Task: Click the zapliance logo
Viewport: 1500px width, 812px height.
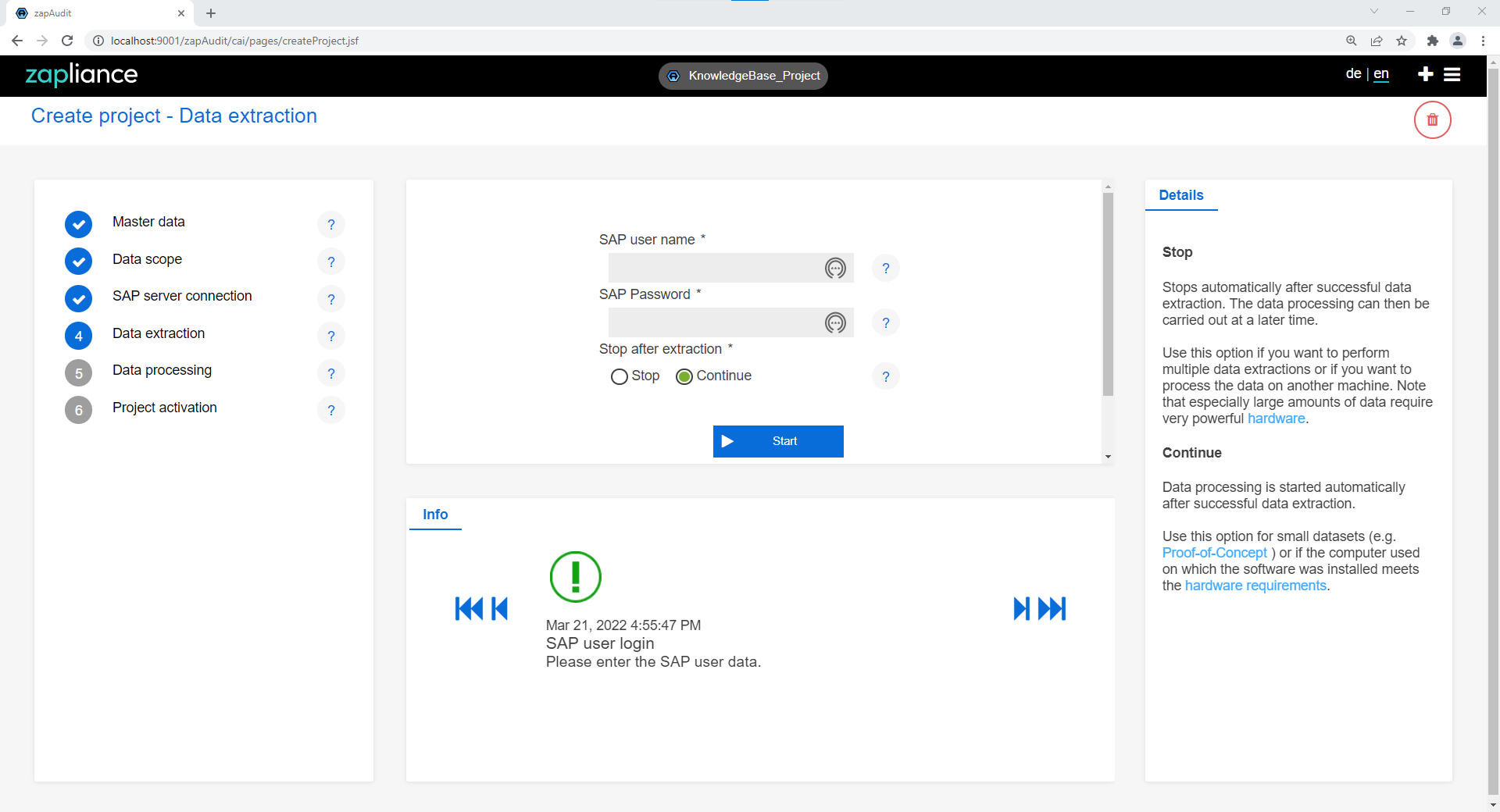Action: tap(81, 74)
